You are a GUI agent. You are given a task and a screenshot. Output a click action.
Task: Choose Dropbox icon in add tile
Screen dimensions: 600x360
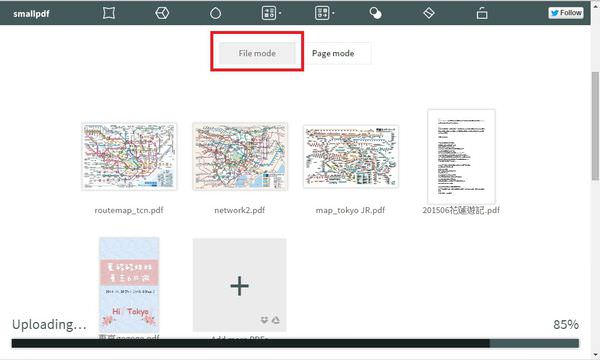pyautogui.click(x=264, y=319)
